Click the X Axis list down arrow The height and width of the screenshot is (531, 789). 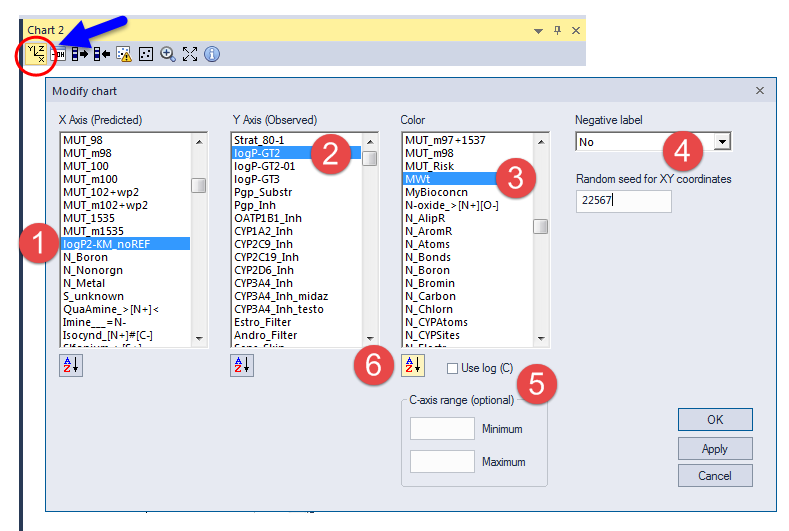(x=199, y=339)
